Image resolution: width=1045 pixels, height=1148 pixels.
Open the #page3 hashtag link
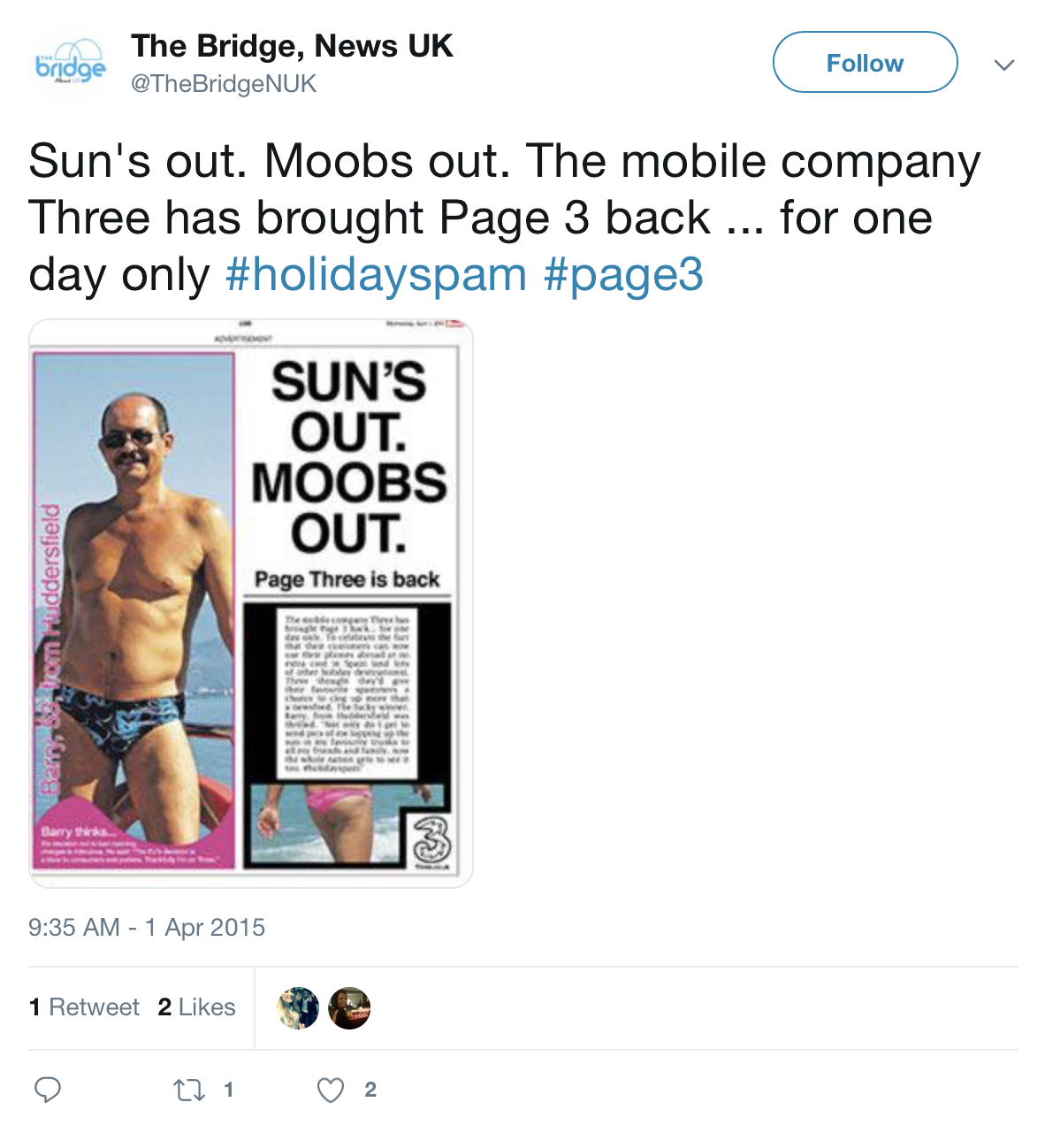[623, 274]
